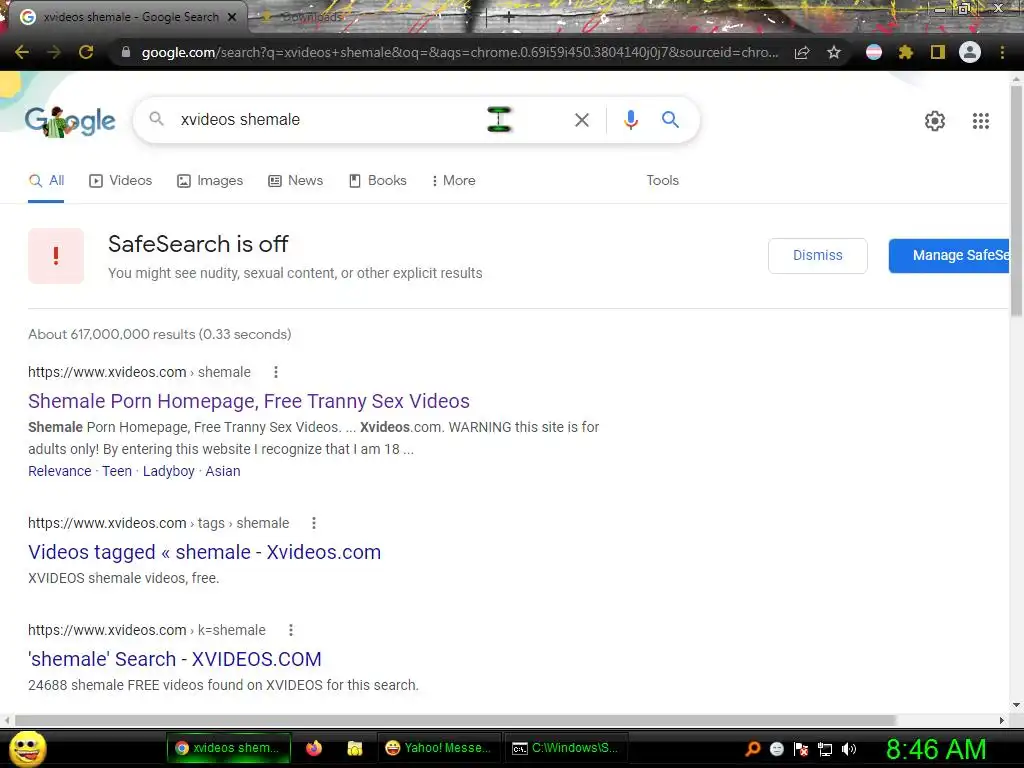Click the orange magnifier tray icon
1024x768 pixels.
[752, 749]
